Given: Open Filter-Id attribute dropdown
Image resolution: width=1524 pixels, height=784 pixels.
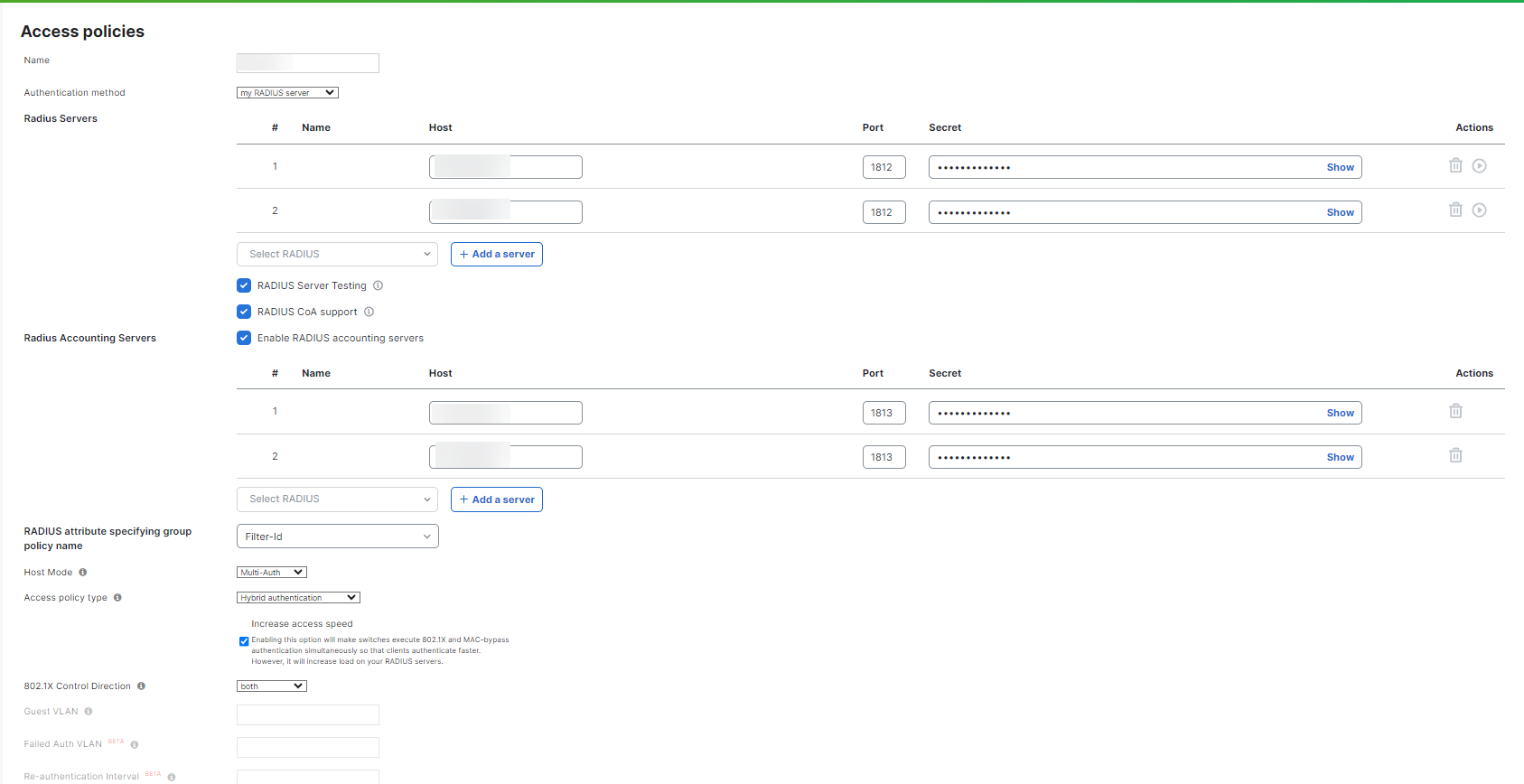Looking at the screenshot, I should point(337,537).
